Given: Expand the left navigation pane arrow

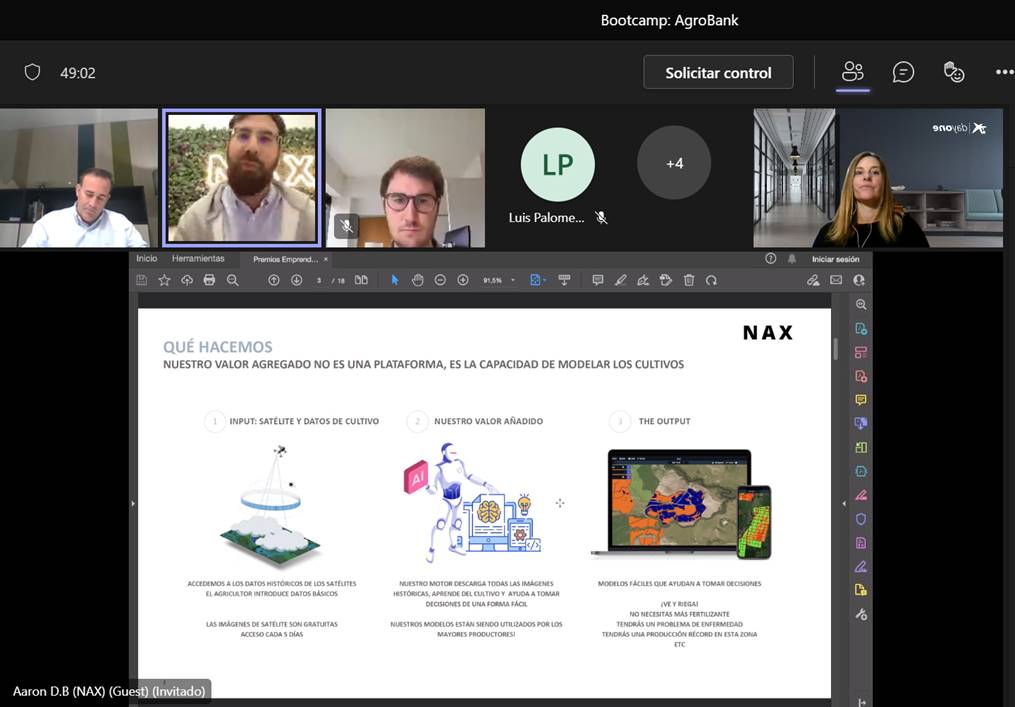Looking at the screenshot, I should 133,503.
